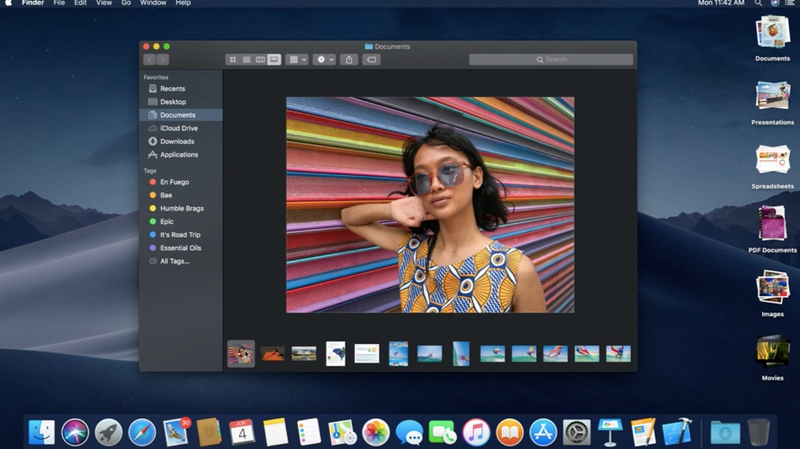
Task: Select the purple Essential Oils tag
Action: pyautogui.click(x=181, y=248)
